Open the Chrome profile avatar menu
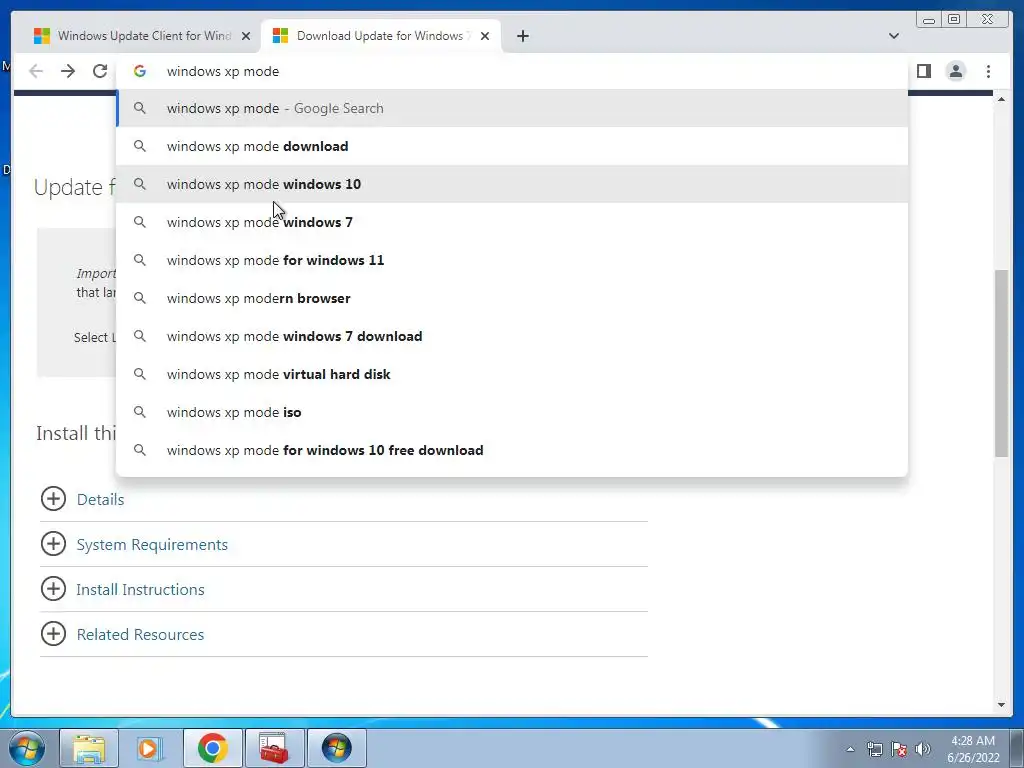 pos(955,71)
